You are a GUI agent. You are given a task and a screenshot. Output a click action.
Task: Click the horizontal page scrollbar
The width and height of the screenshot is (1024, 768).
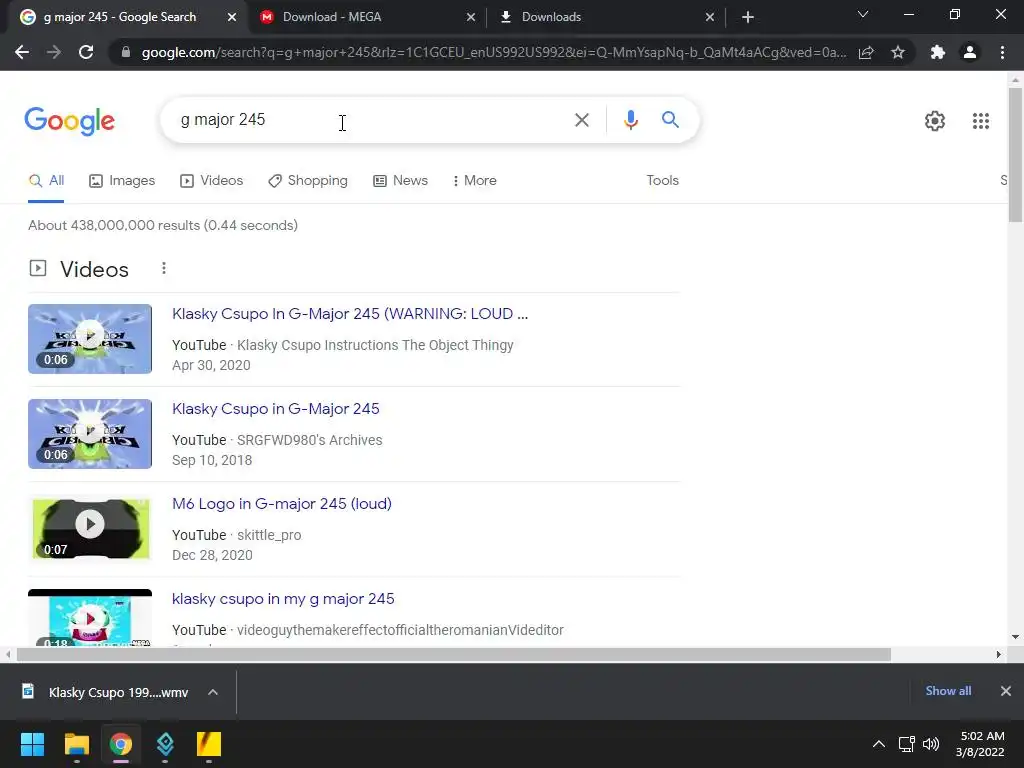(454, 654)
